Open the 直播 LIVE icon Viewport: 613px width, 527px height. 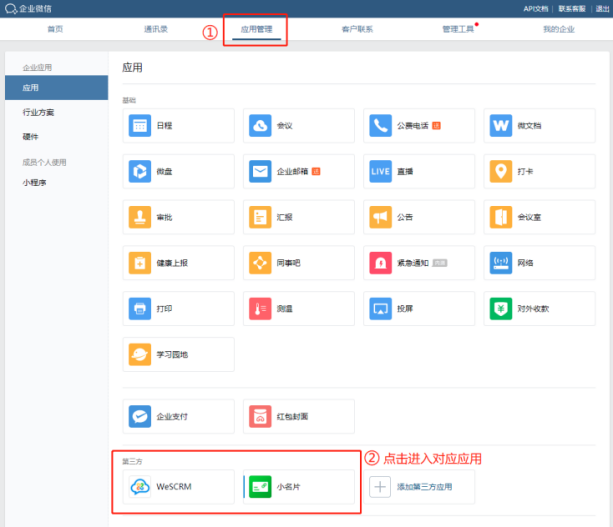pyautogui.click(x=380, y=171)
